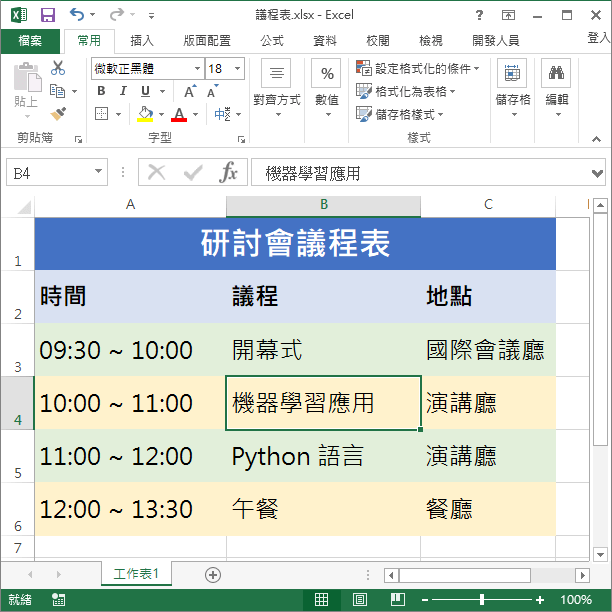Open the Name Box dropdown arrow
The width and height of the screenshot is (612, 612).
click(x=99, y=171)
